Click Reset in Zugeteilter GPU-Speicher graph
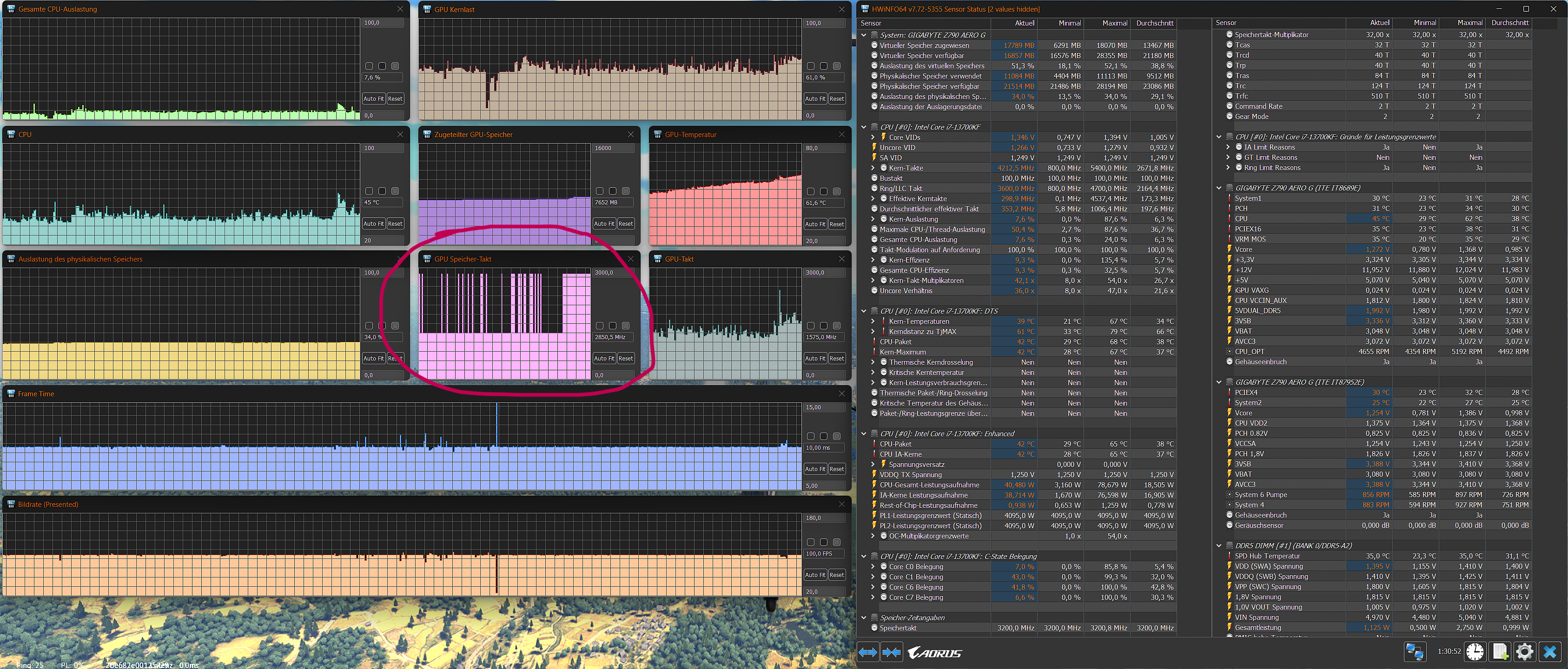This screenshot has height=669, width=1568. [626, 224]
